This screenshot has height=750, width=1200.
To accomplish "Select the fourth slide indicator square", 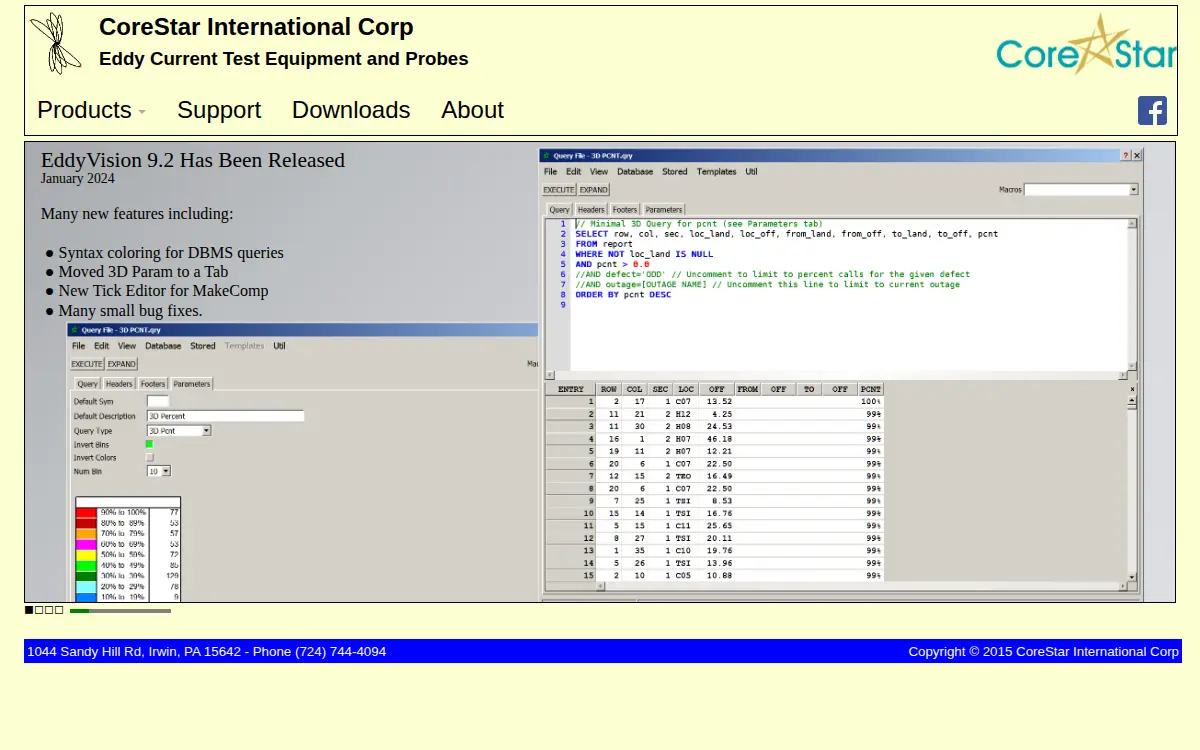I will pyautogui.click(x=59, y=610).
